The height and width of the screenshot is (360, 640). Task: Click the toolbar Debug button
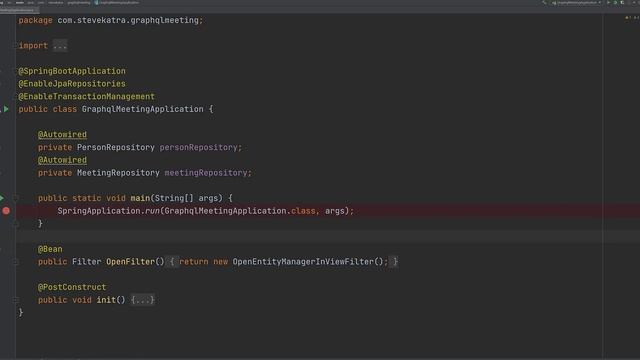[x=616, y=2]
